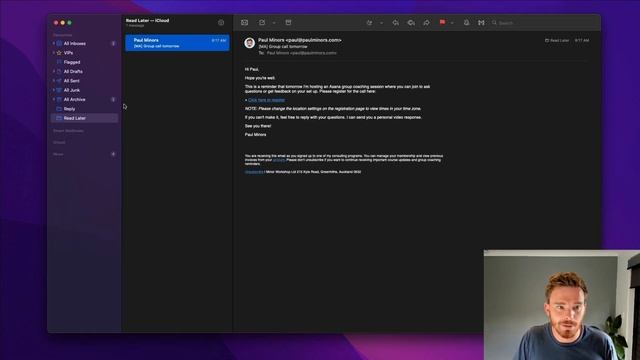Click the envelope Get Mail toolbar icon
Image resolution: width=640 pixels, height=360 pixels.
point(244,23)
